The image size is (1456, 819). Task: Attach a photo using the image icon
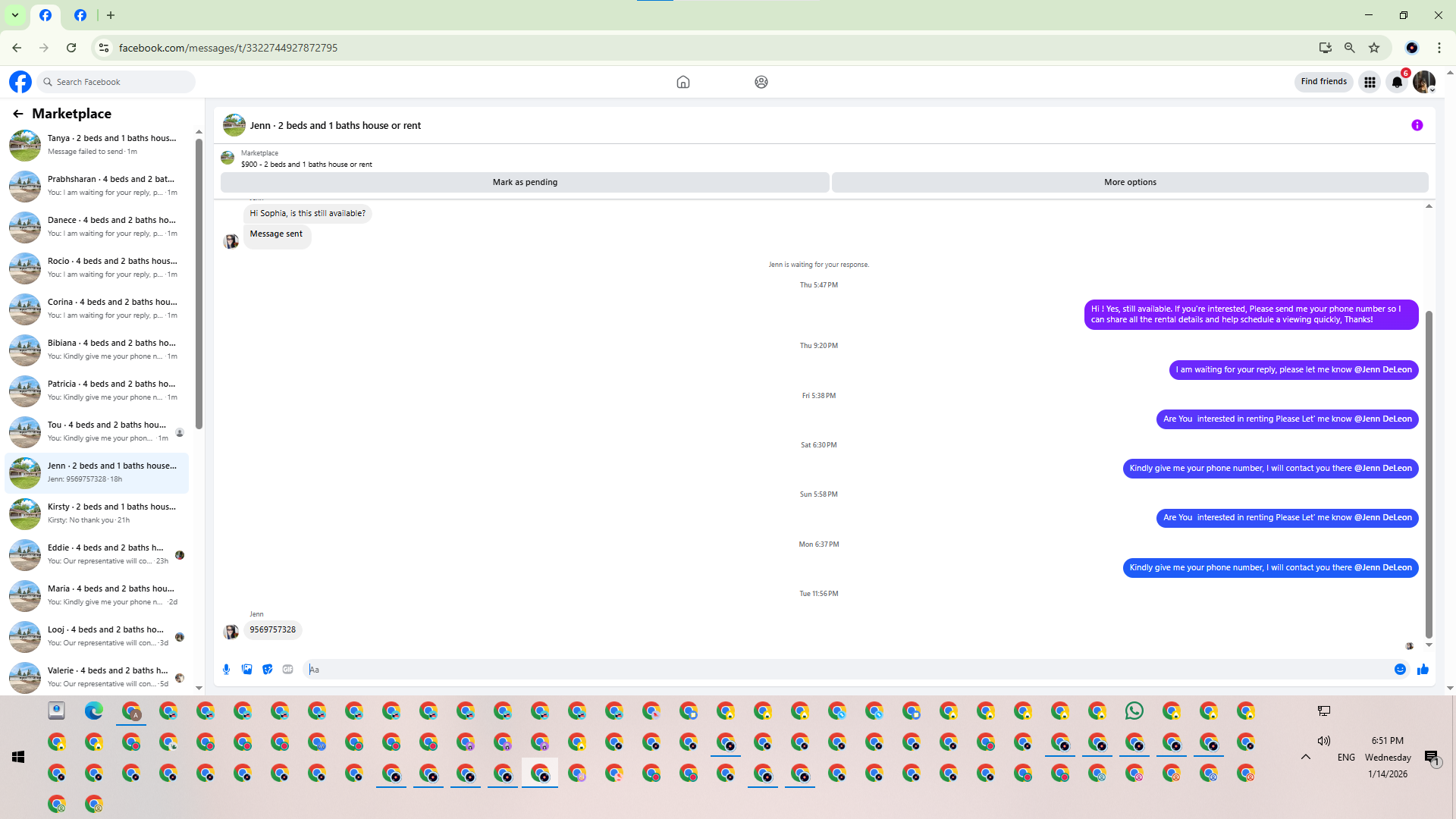point(246,670)
